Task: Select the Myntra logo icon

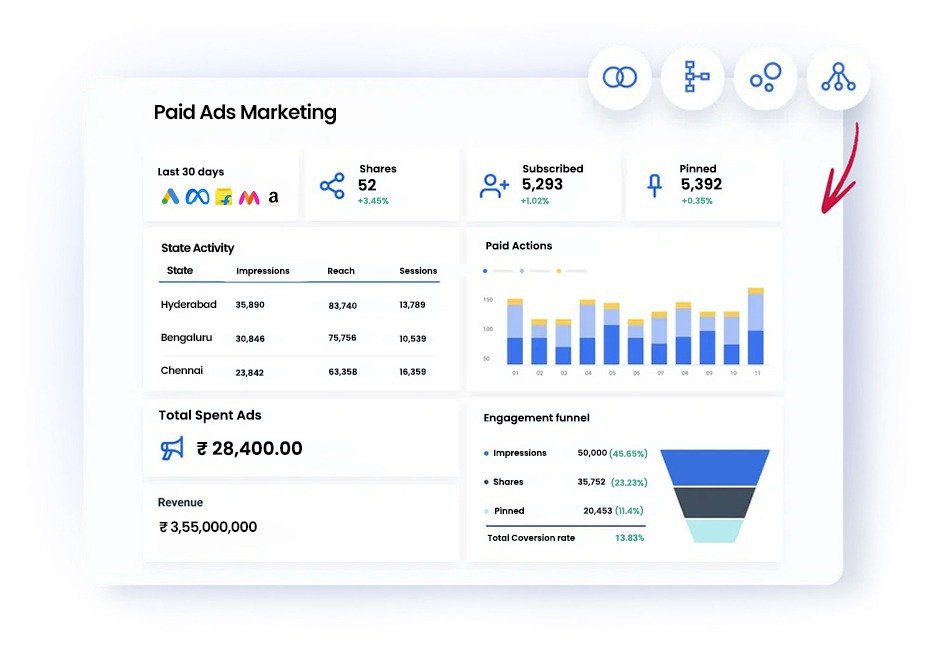Action: coord(249,197)
